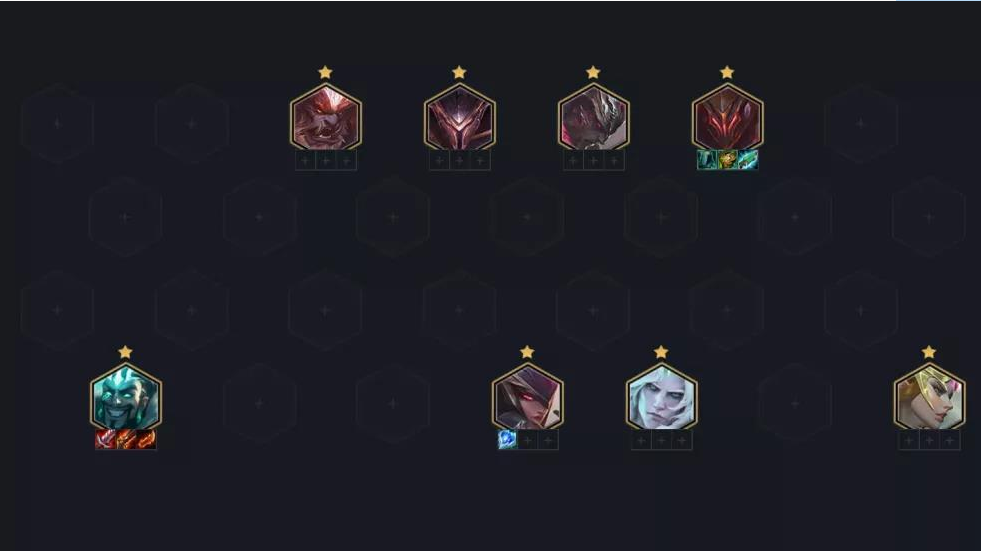Add an item to the pale white-haired champion's middle slot
This screenshot has height=551, width=981.
pyautogui.click(x=661, y=440)
